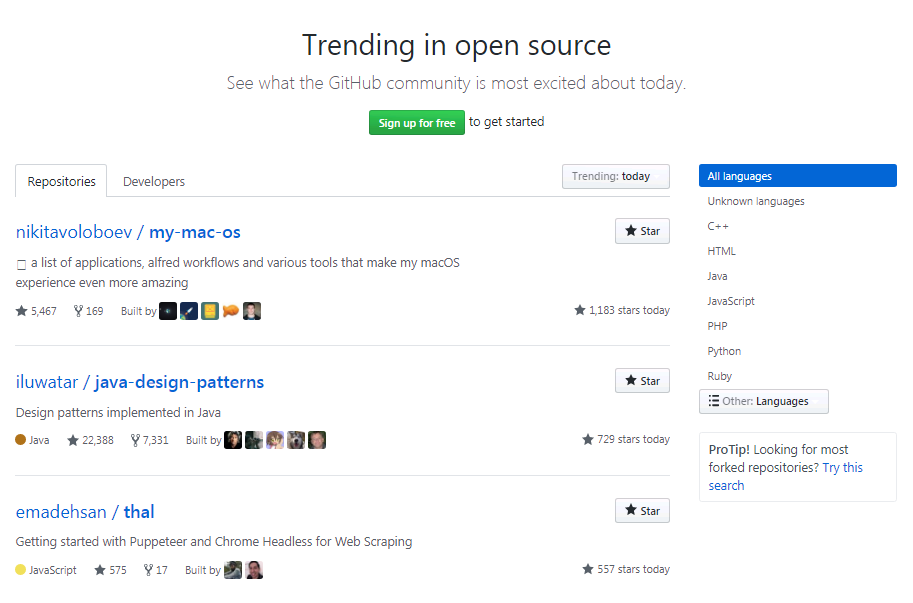The image size is (913, 603).
Task: Open the Trending: today dropdown
Action: click(615, 176)
